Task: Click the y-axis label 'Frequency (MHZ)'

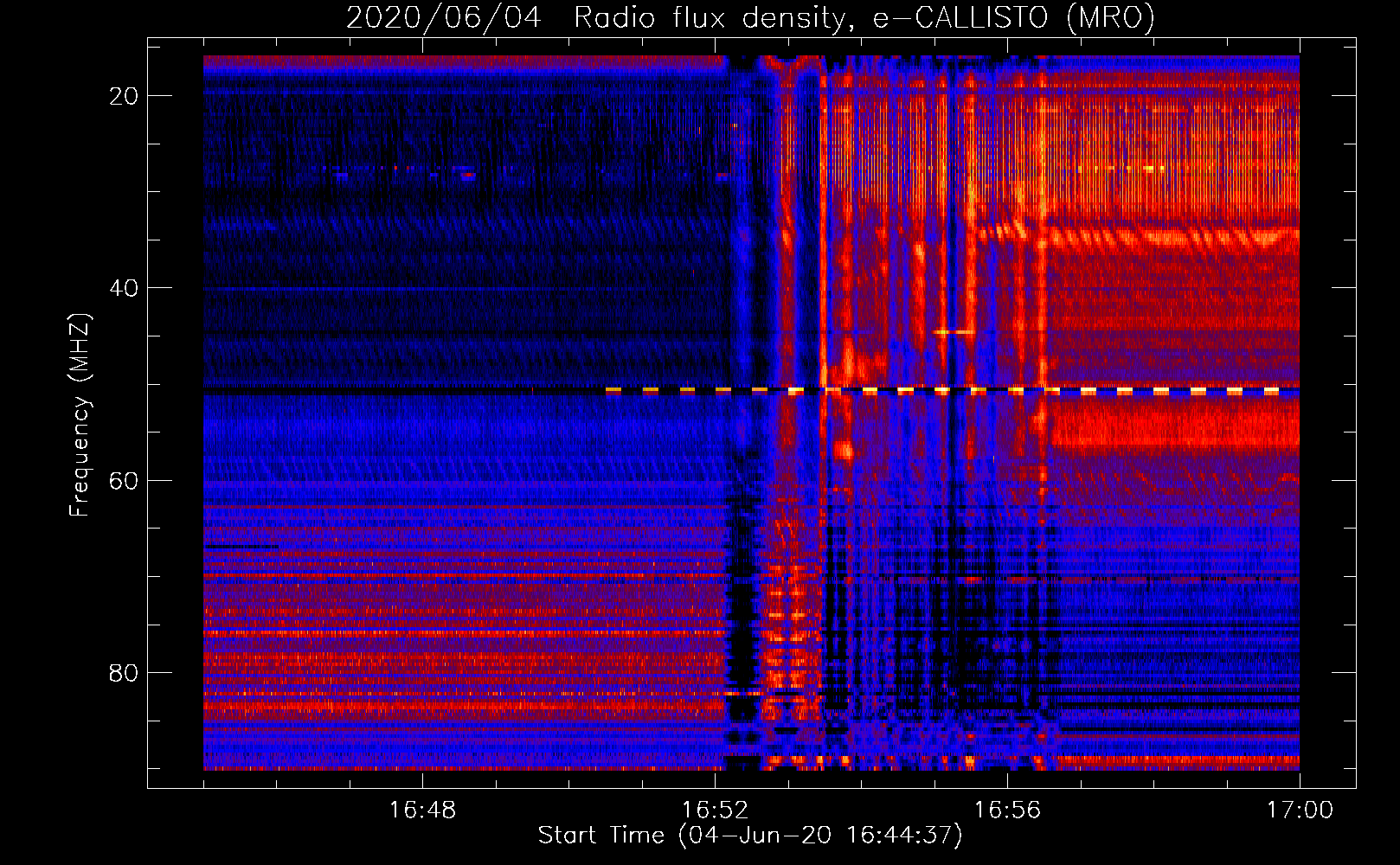Action: click(x=80, y=414)
